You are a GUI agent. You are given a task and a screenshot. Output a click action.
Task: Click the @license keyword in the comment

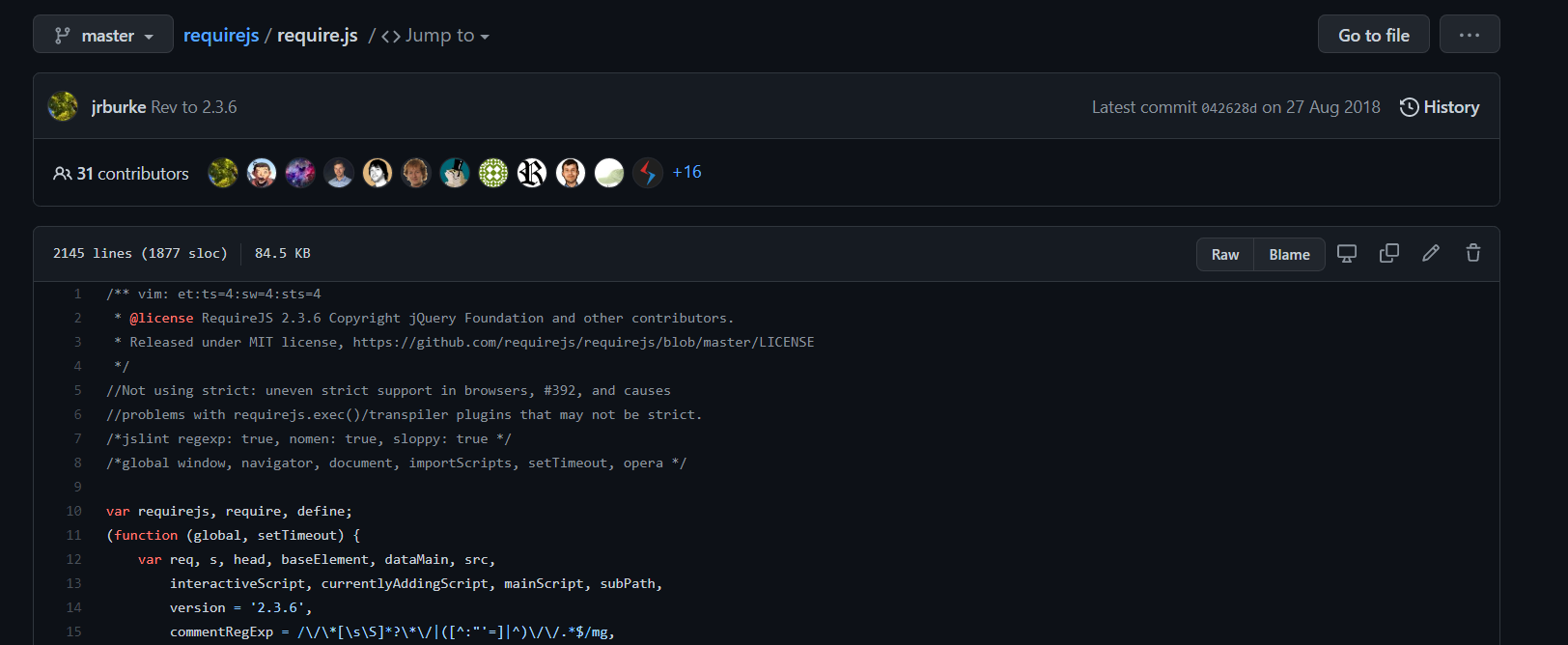(x=161, y=318)
